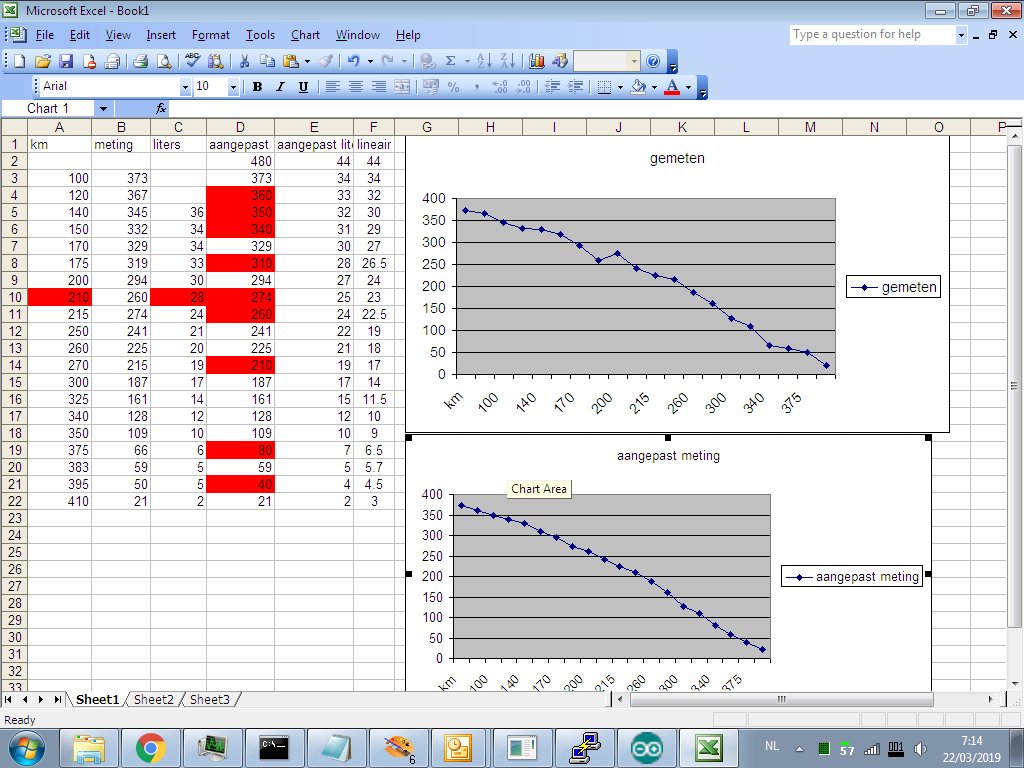The width and height of the screenshot is (1024, 768).
Task: Open the Undo history dropdown arrow
Action: 370,61
